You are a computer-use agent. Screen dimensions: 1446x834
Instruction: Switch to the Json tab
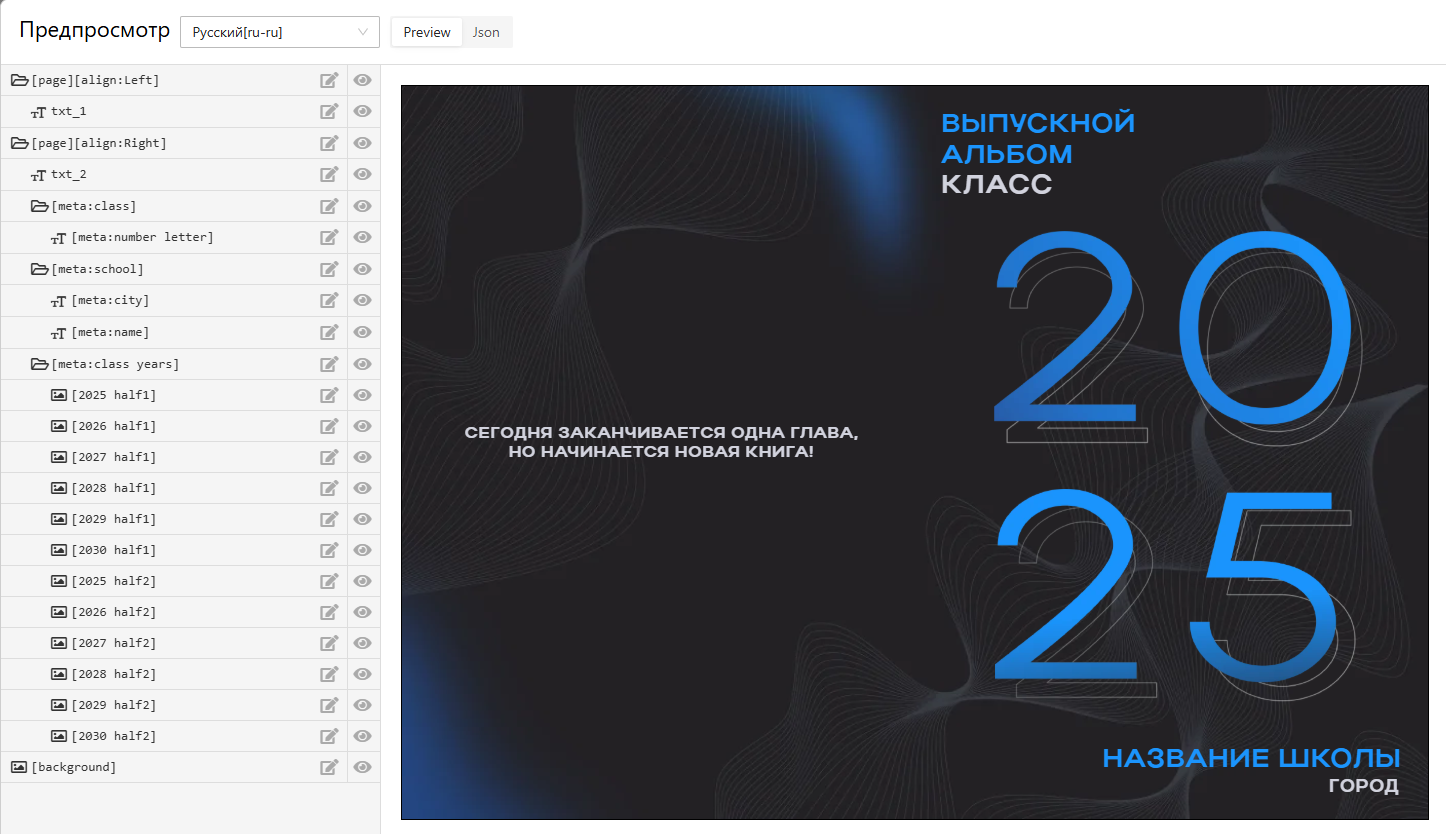(486, 32)
